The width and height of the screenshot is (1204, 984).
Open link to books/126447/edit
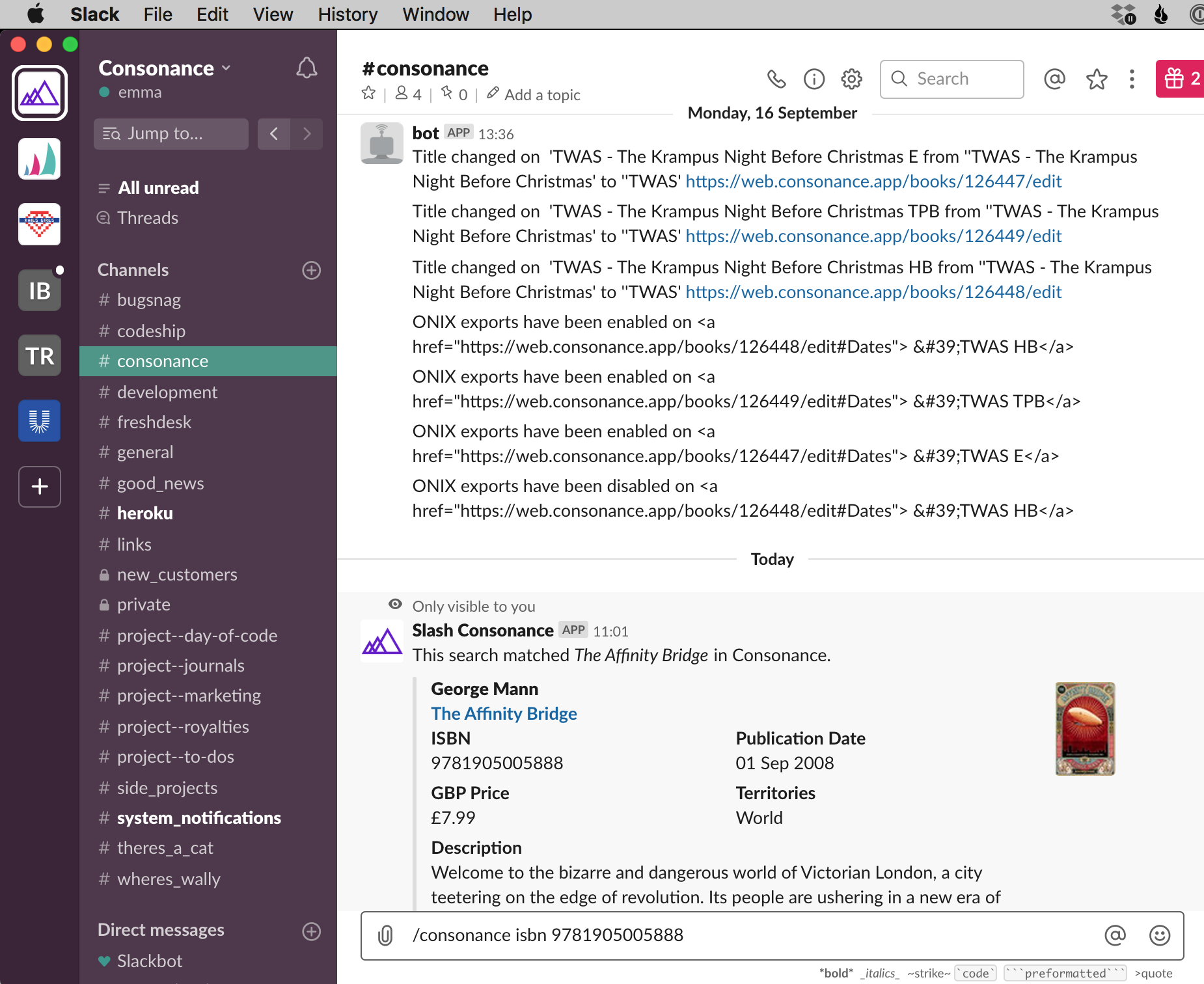click(x=873, y=182)
